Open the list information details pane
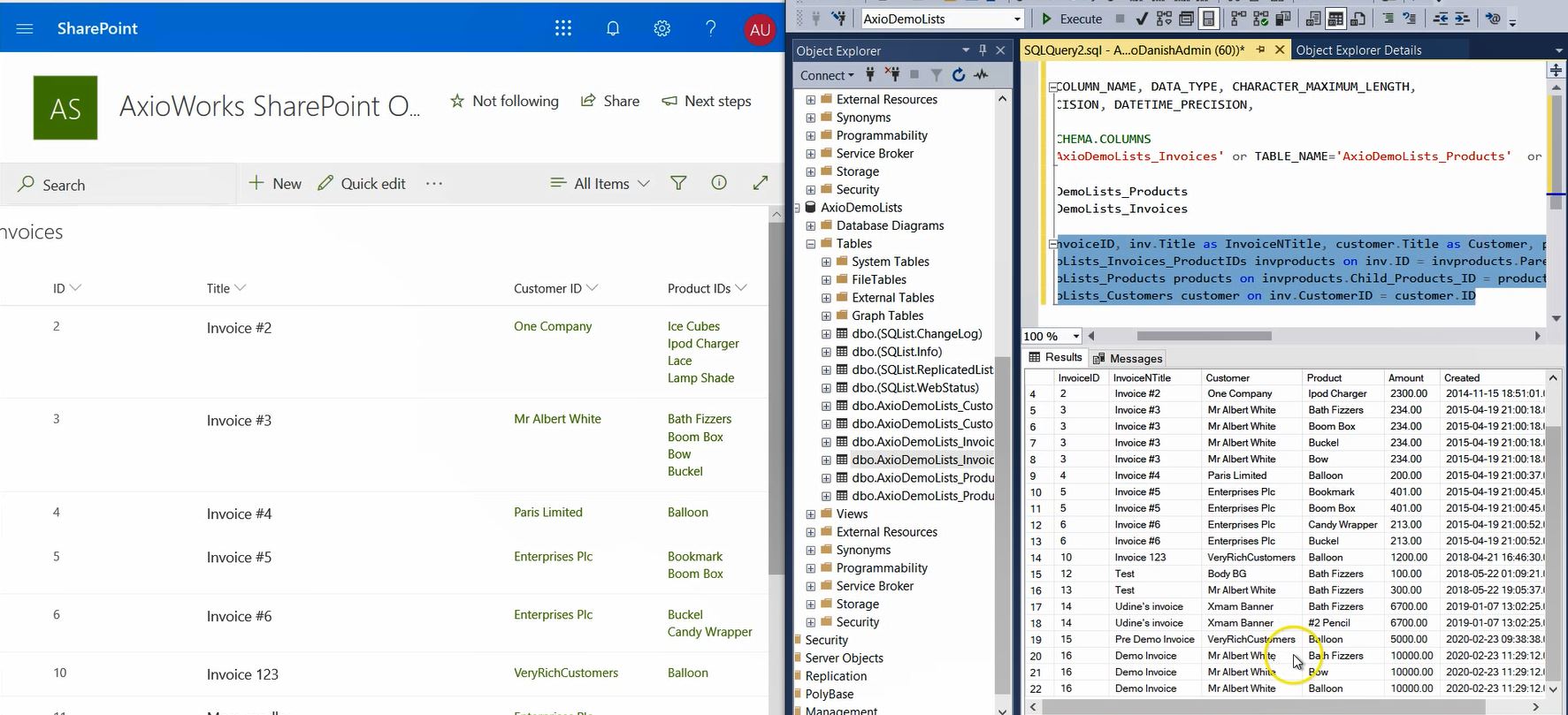 click(719, 183)
